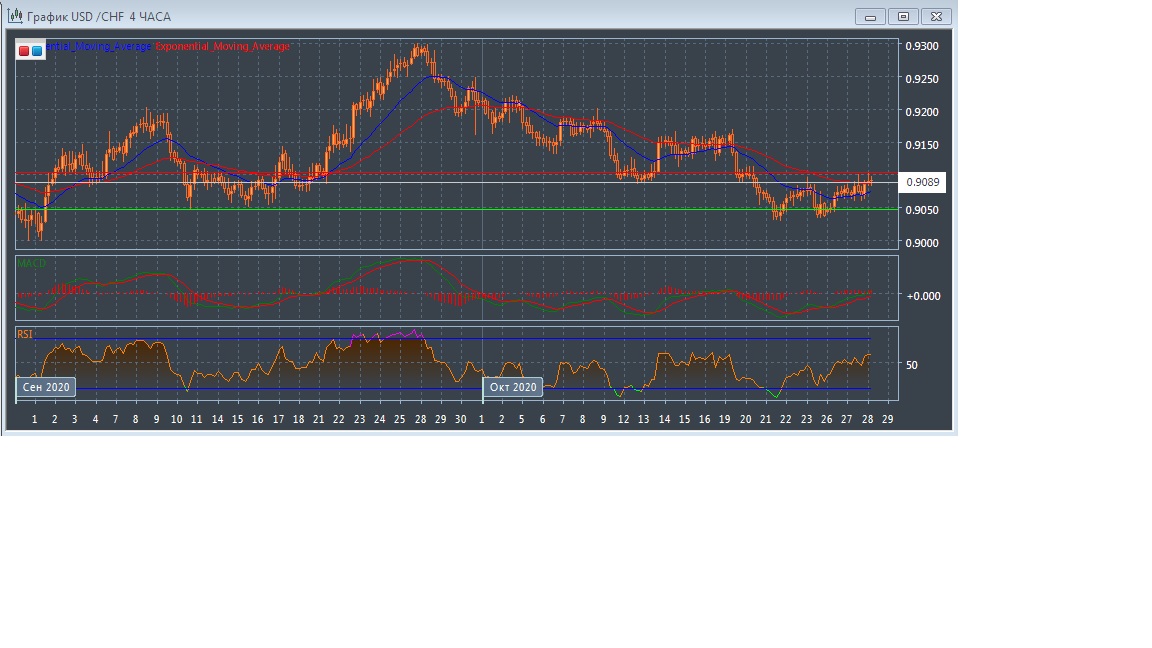Click the current price tag 0.9089
Image resolution: width=1152 pixels, height=648 pixels.
click(921, 183)
